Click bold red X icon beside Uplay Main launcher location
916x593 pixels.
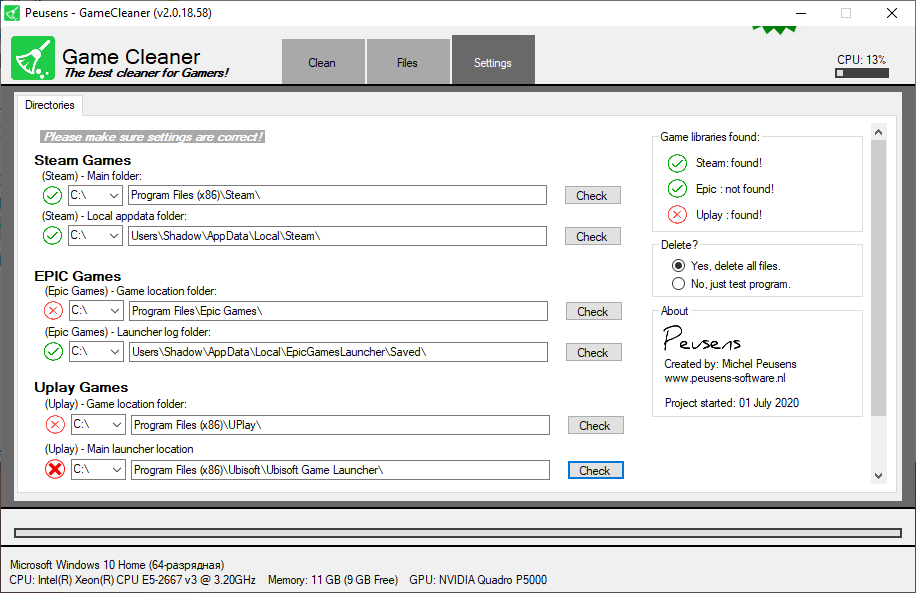pyautogui.click(x=55, y=469)
